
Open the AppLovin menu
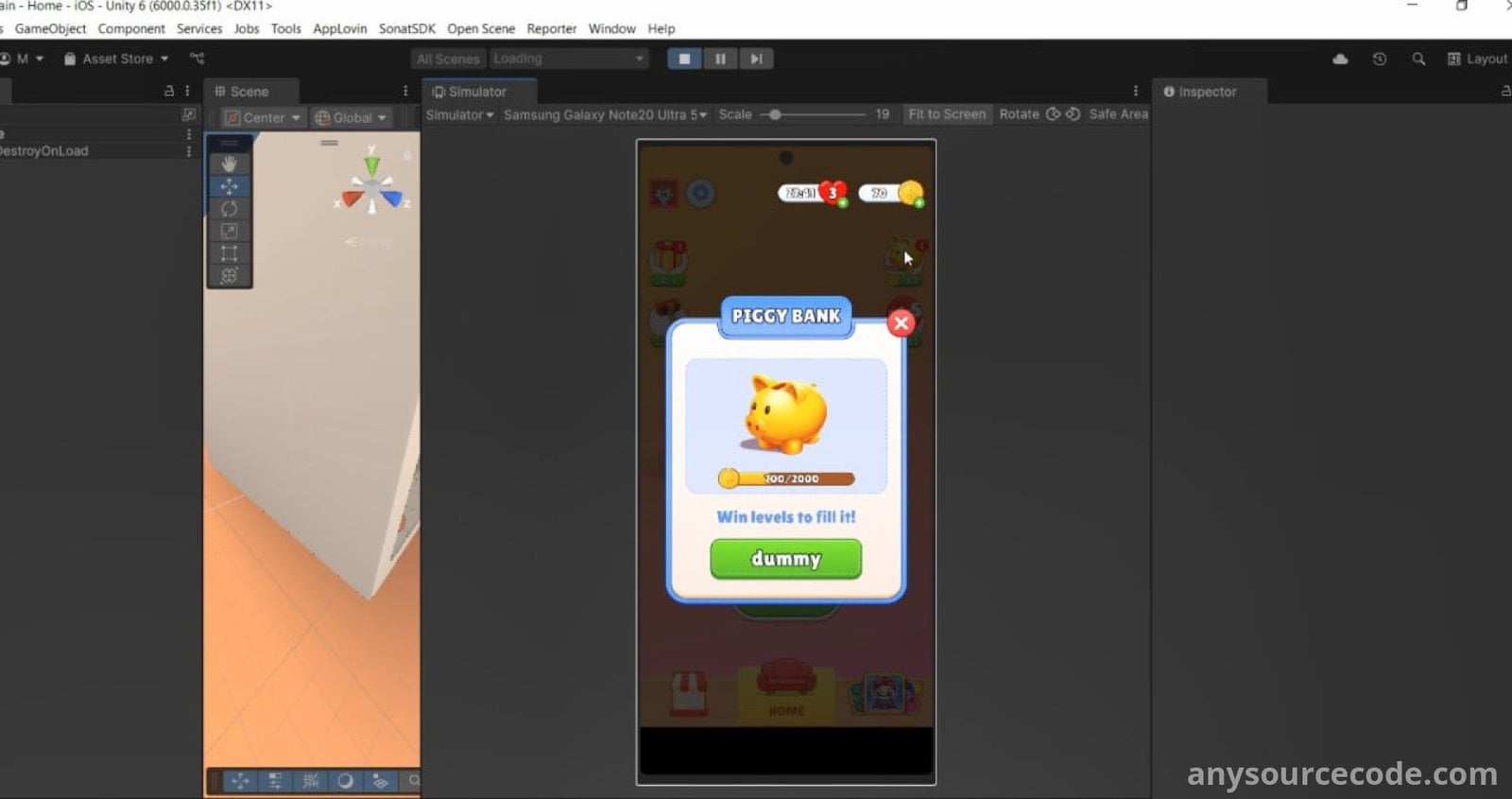pyautogui.click(x=339, y=28)
